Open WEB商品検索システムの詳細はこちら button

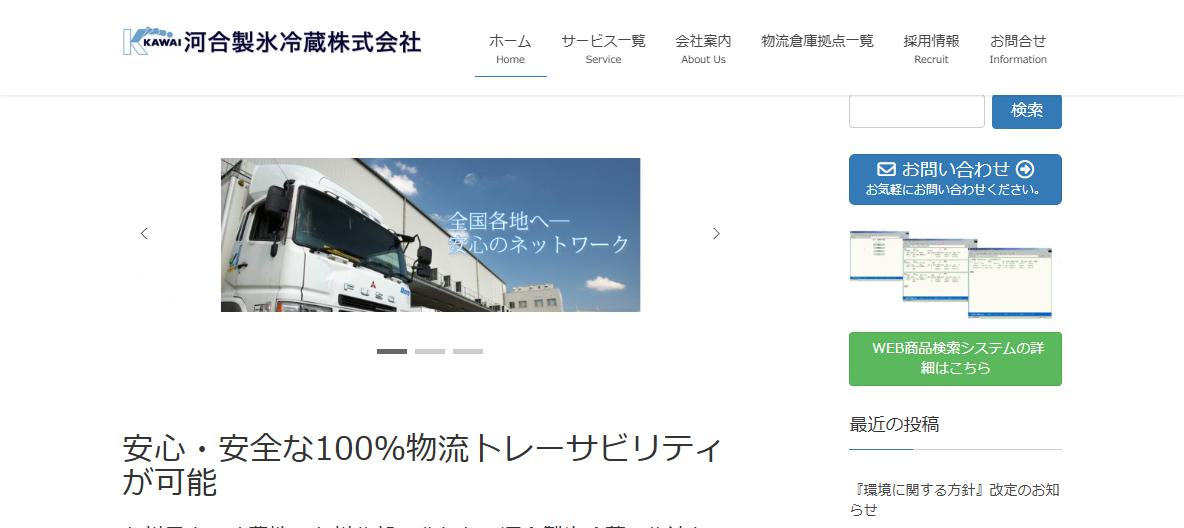[x=955, y=359]
